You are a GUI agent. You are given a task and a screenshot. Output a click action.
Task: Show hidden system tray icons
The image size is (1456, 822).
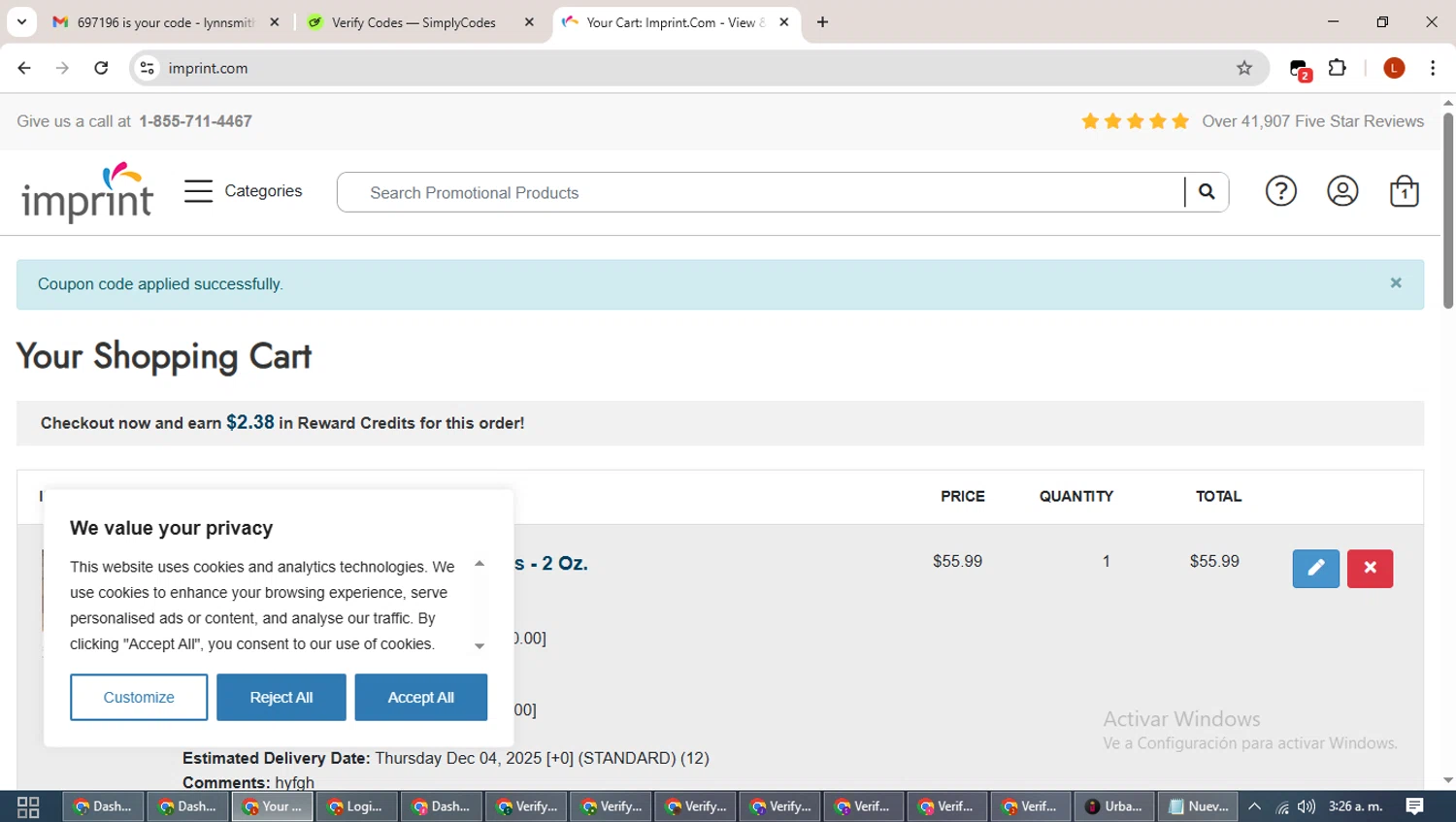(x=1255, y=806)
